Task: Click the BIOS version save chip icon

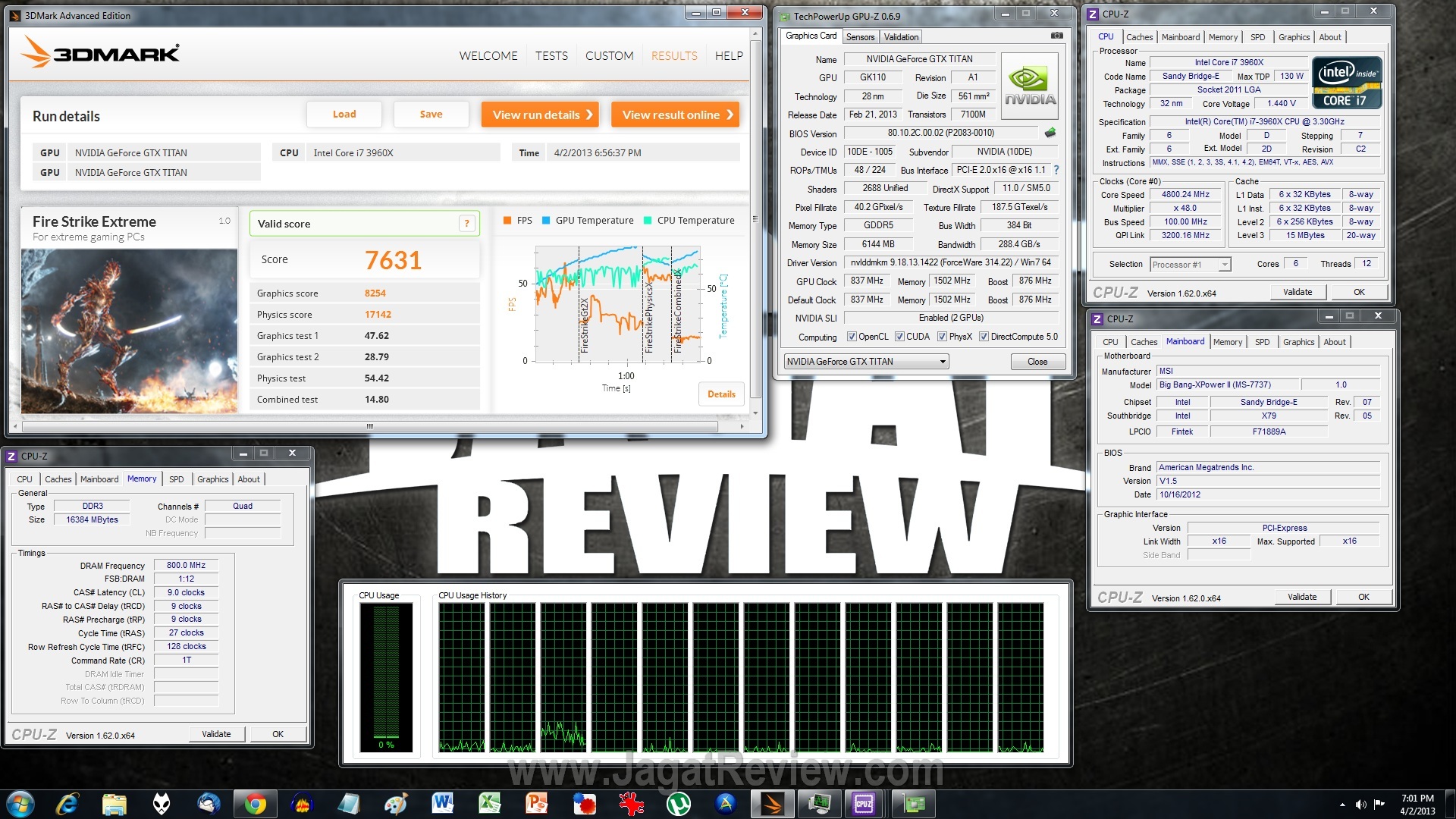Action: 1050,133
